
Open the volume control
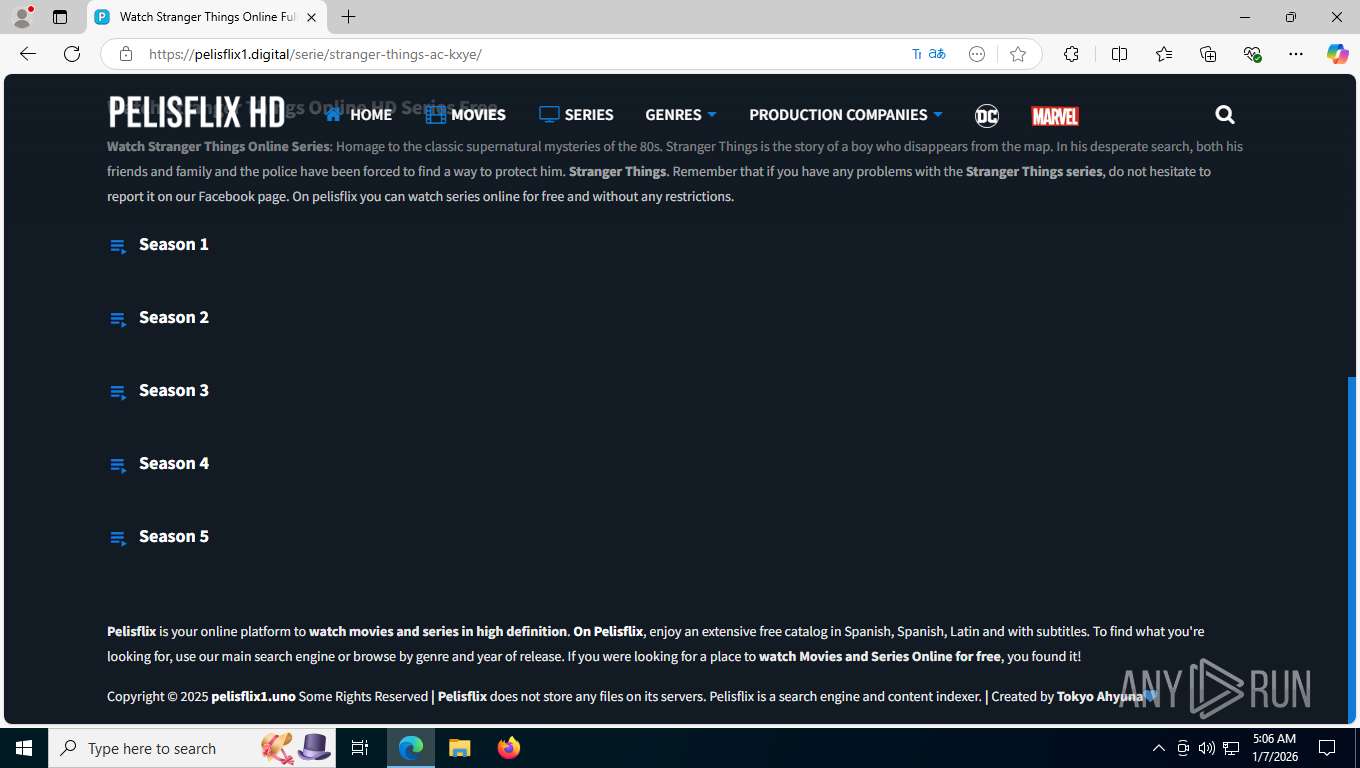pyautogui.click(x=1206, y=748)
